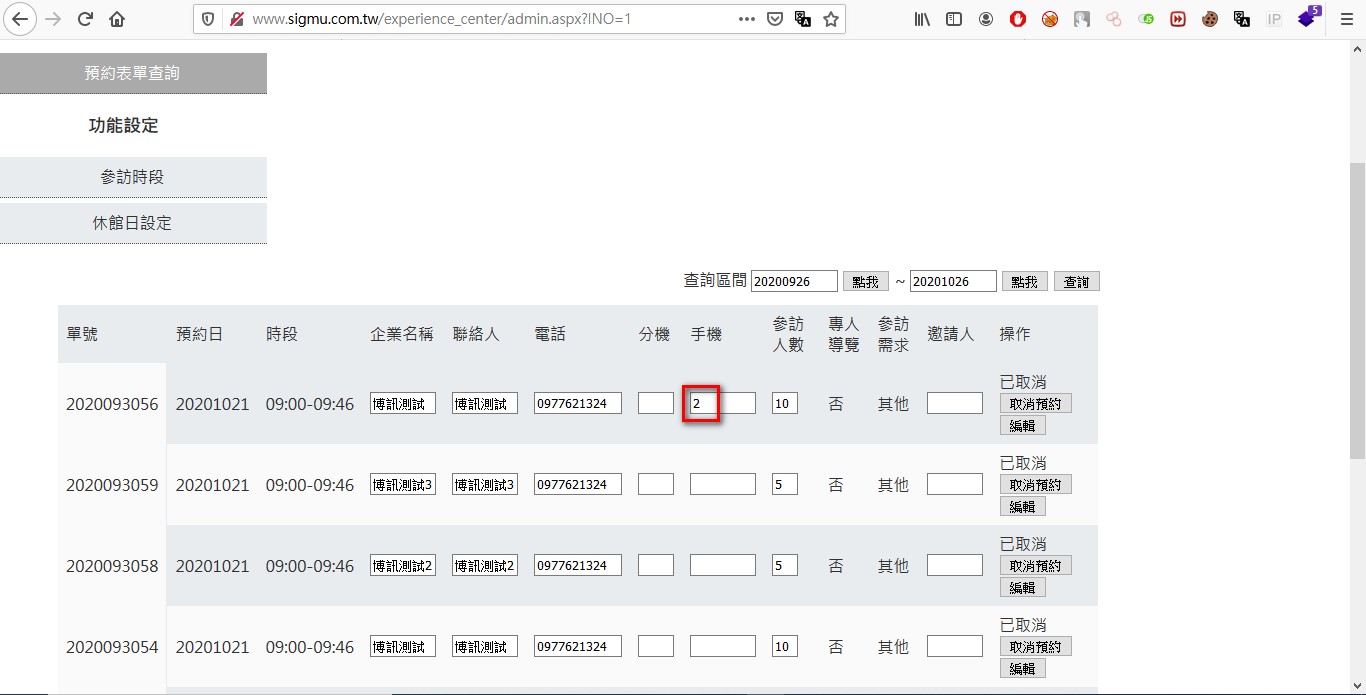Click 編輯 for order 2020093054

pos(1023,668)
